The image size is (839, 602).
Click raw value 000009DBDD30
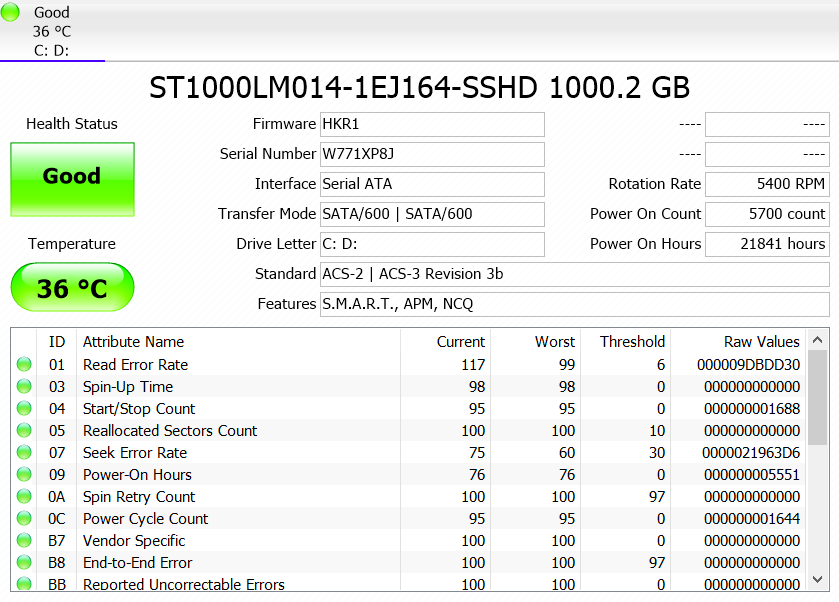coord(748,365)
